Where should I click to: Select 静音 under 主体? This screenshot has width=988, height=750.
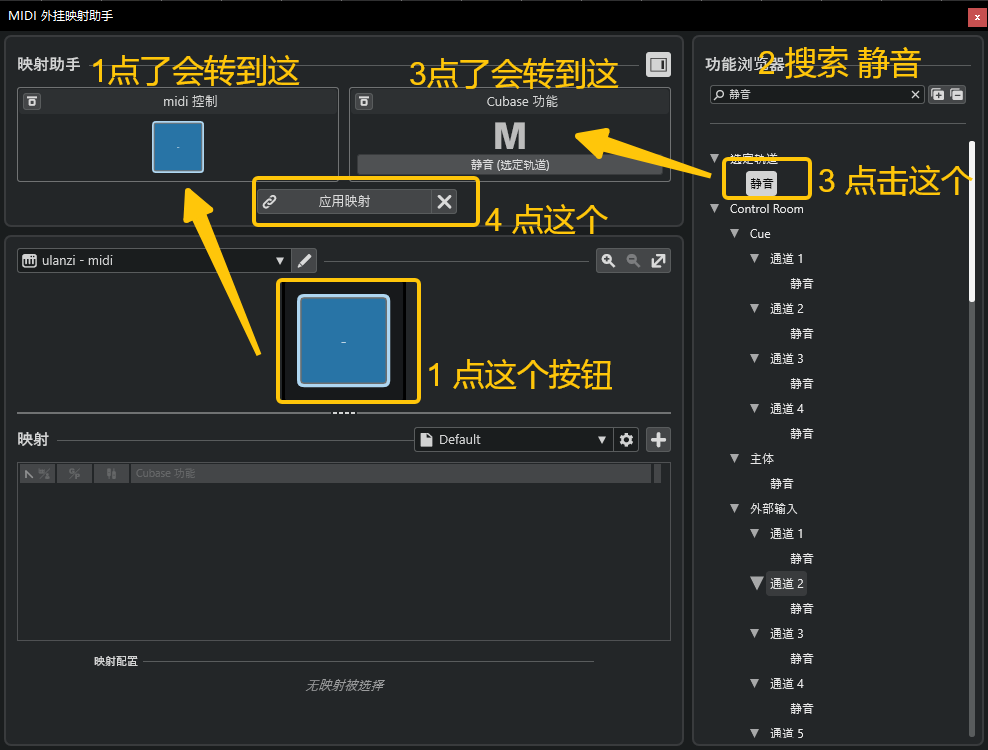(x=781, y=483)
